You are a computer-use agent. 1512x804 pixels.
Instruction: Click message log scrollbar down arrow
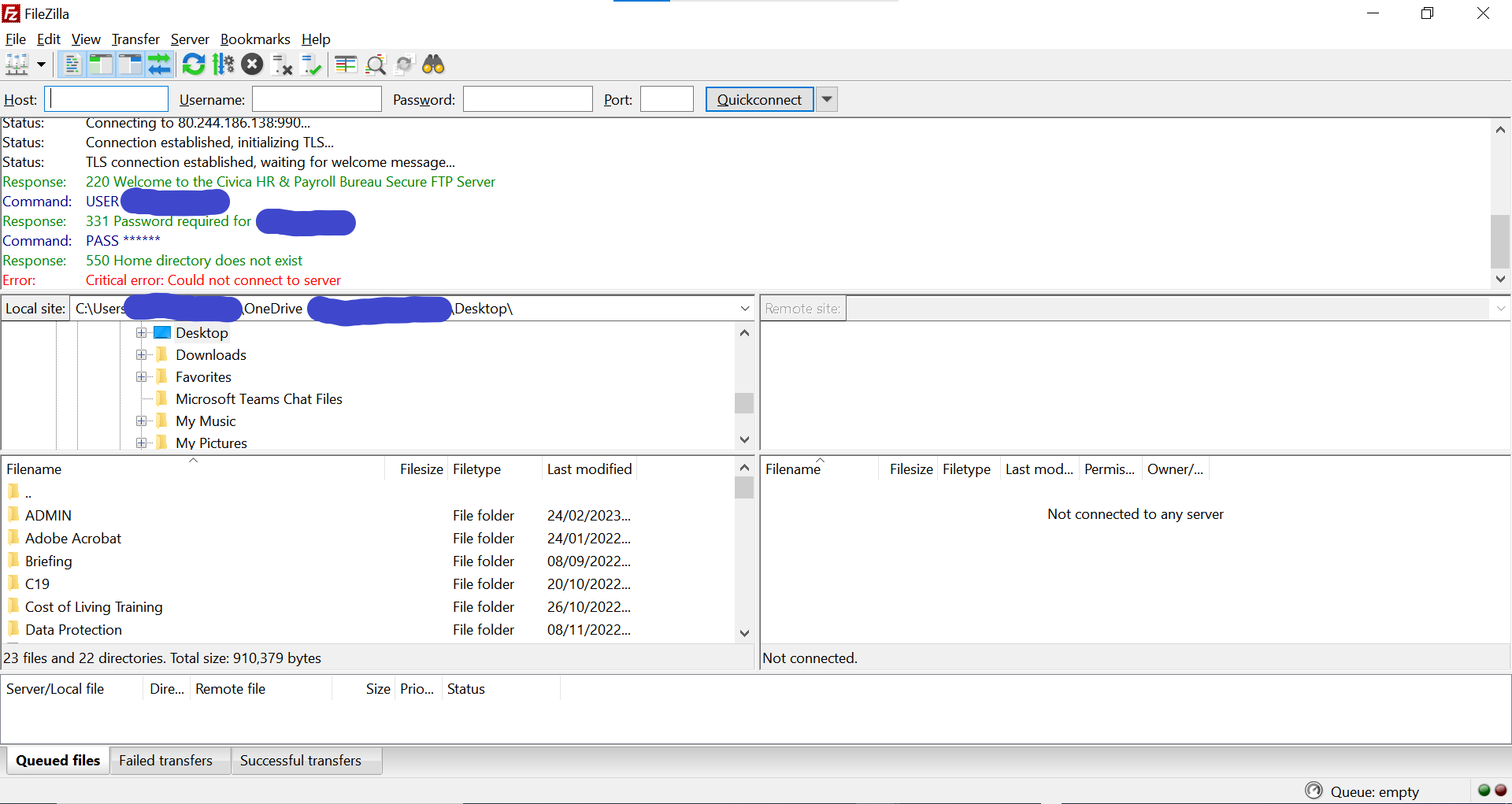(1500, 279)
